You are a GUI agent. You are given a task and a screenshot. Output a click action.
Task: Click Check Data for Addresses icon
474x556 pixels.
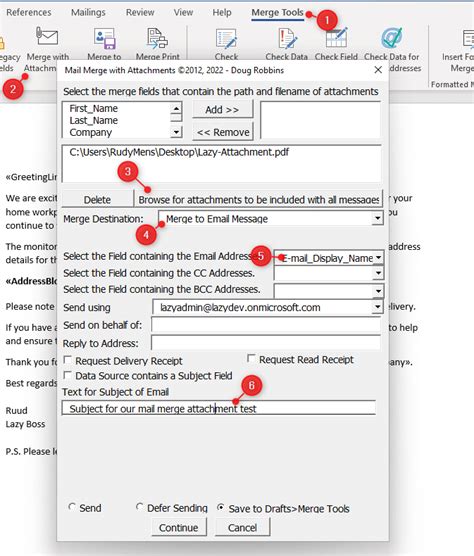(x=392, y=38)
